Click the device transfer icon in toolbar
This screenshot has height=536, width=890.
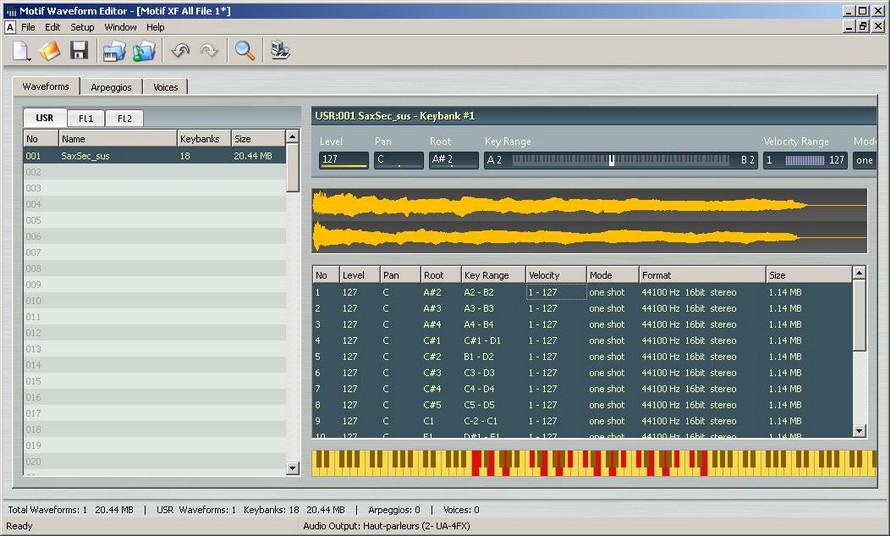coord(281,51)
